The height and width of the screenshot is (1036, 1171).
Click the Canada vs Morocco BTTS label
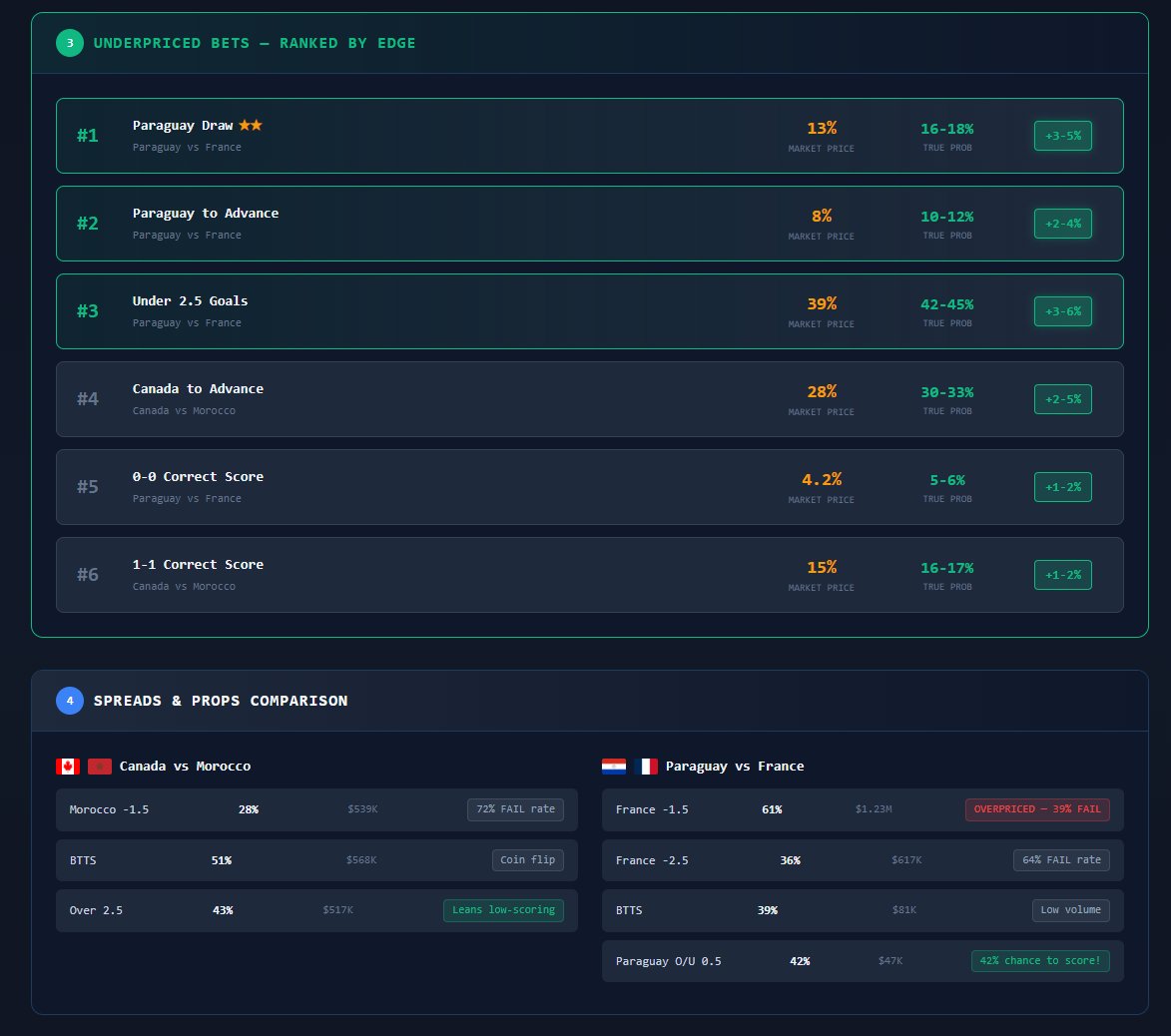click(x=83, y=860)
